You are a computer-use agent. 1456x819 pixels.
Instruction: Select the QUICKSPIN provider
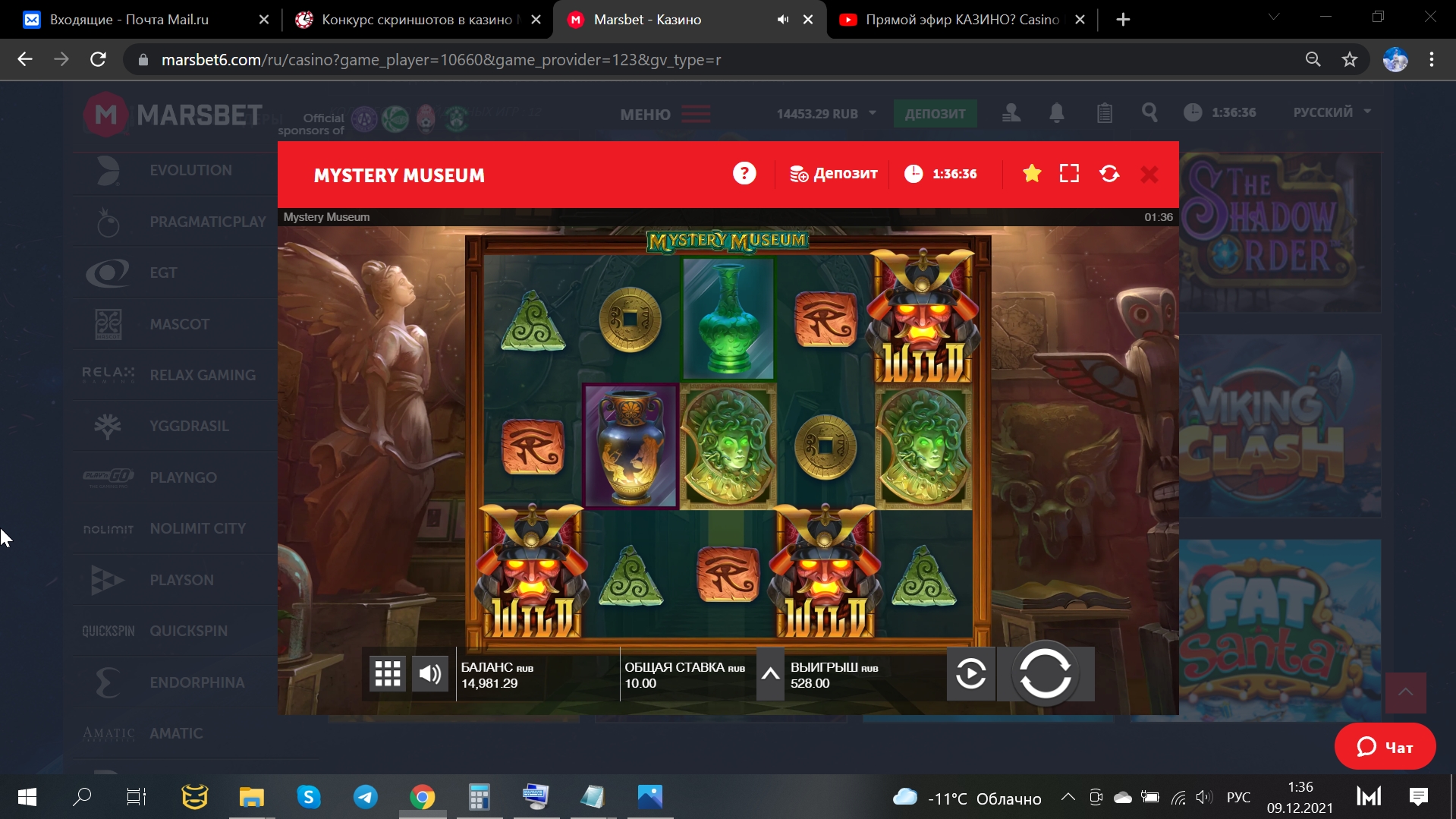[175, 632]
